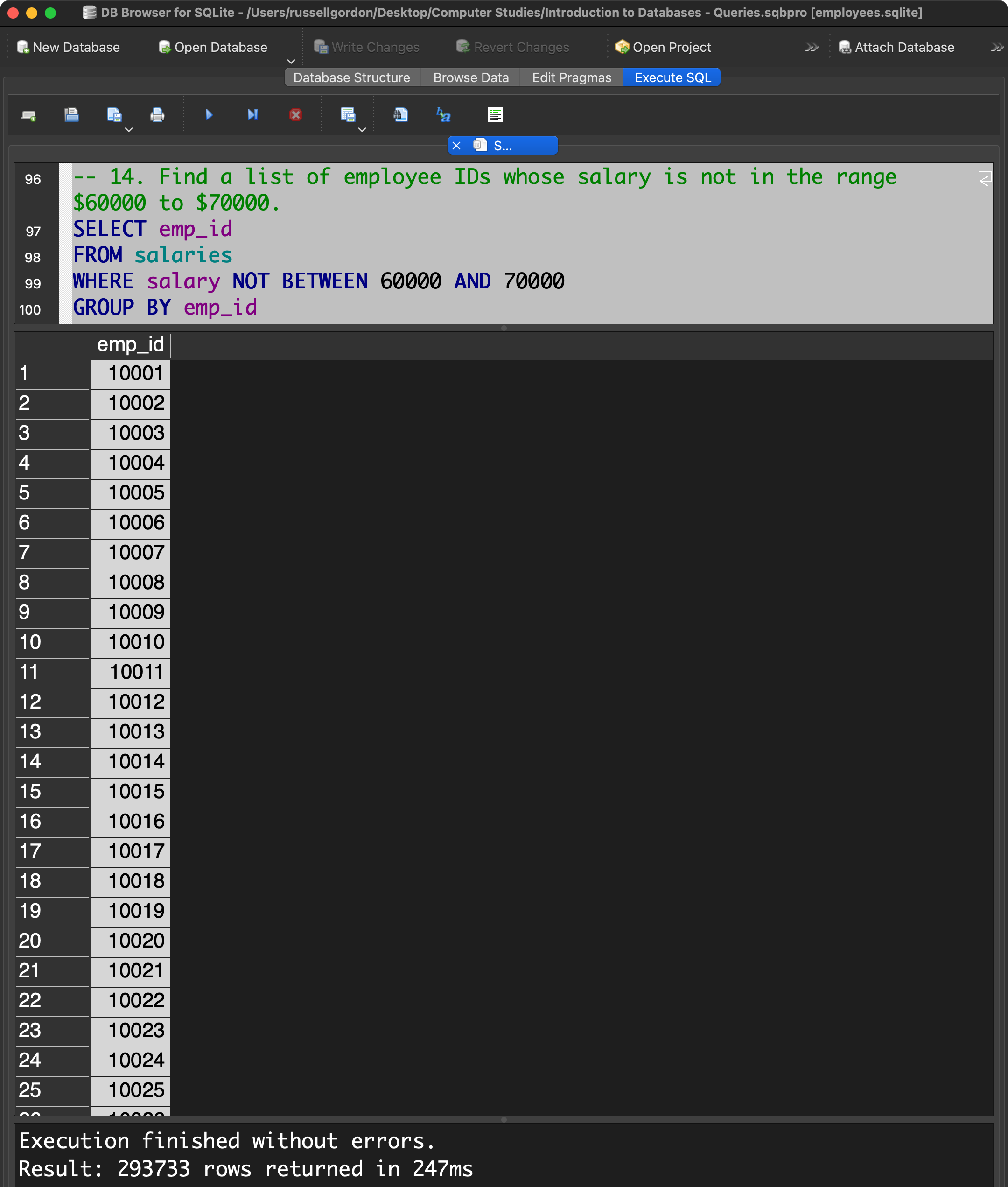Close the SQL editor tab
The image size is (1008, 1187).
(456, 146)
